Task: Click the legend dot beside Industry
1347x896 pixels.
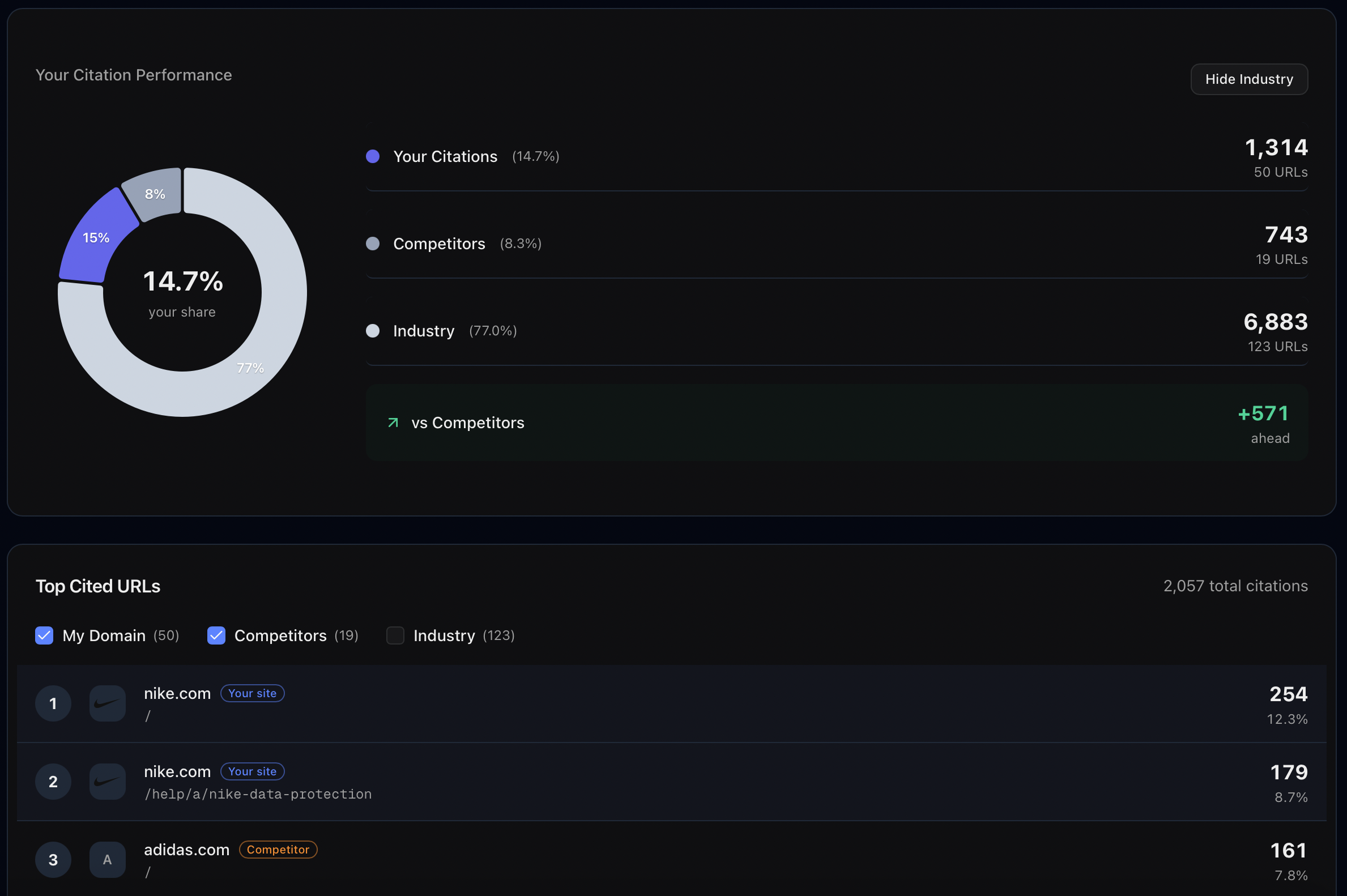Action: 372,330
